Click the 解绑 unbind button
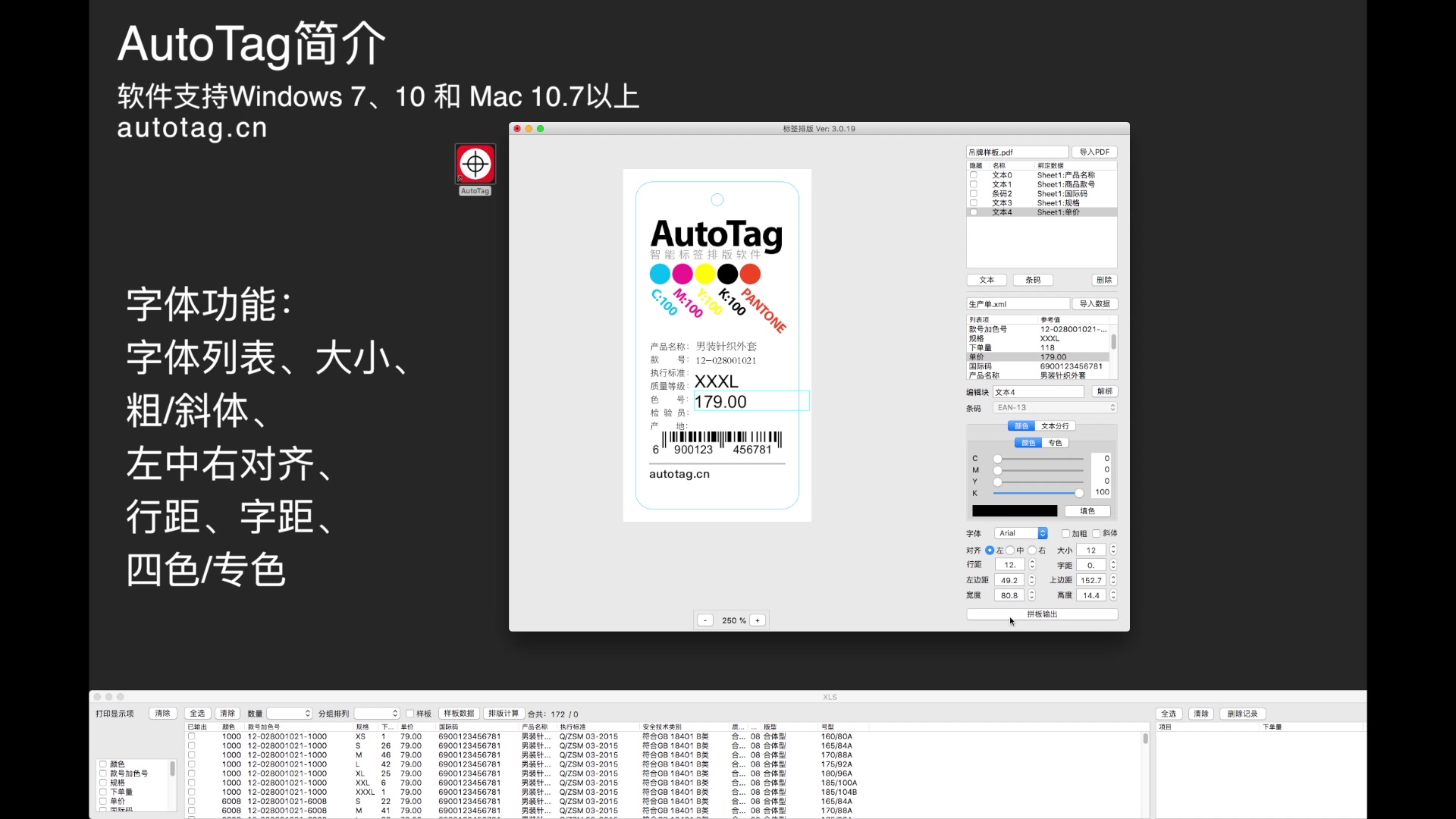1456x819 pixels. (x=1104, y=391)
